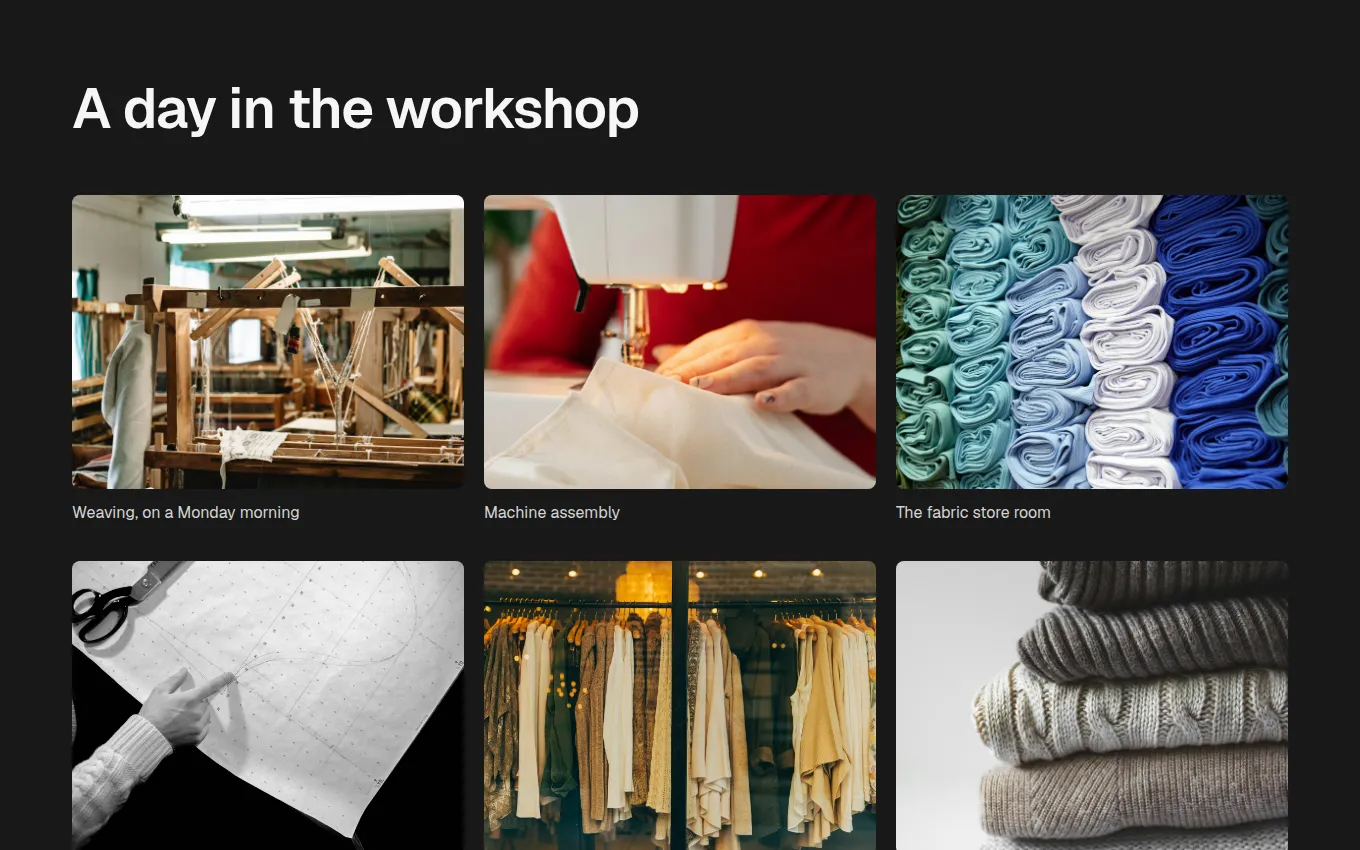Select the caption 'Weaving, on a Monday morning'

186,513
